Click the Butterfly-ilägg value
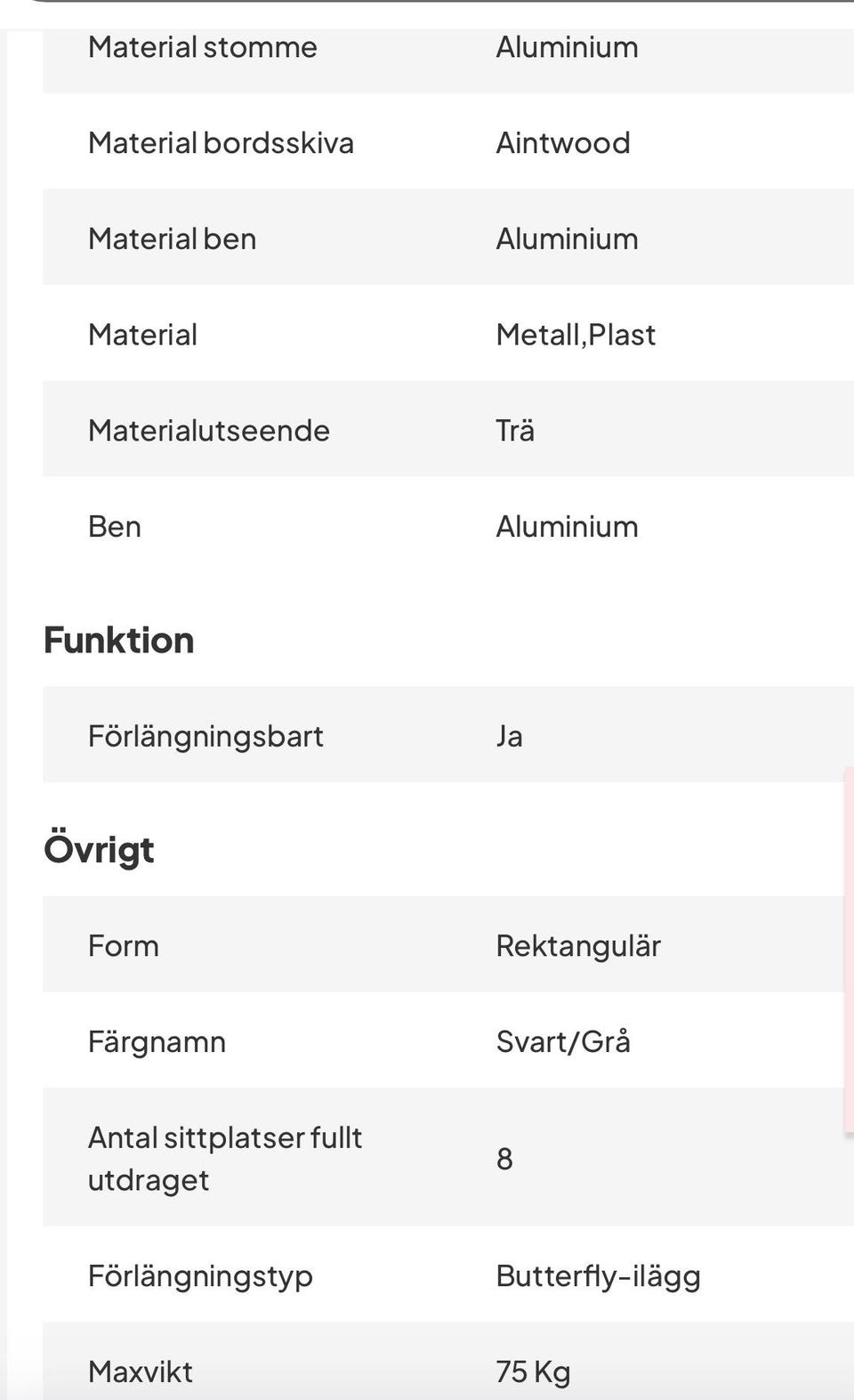This screenshot has height=1400, width=854. click(x=598, y=1277)
